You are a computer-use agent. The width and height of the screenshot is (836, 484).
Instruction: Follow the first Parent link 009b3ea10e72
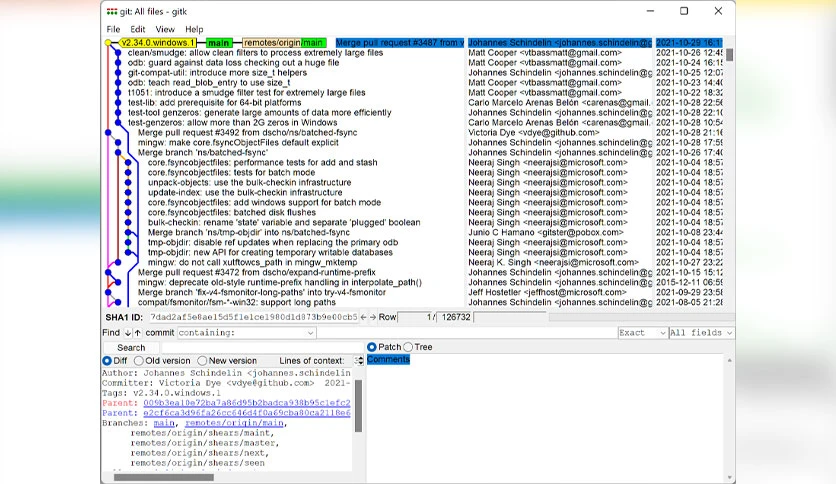click(x=247, y=403)
